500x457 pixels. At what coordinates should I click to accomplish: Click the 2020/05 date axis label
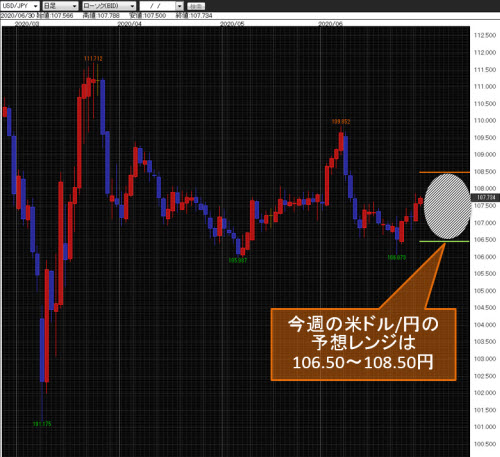point(232,24)
